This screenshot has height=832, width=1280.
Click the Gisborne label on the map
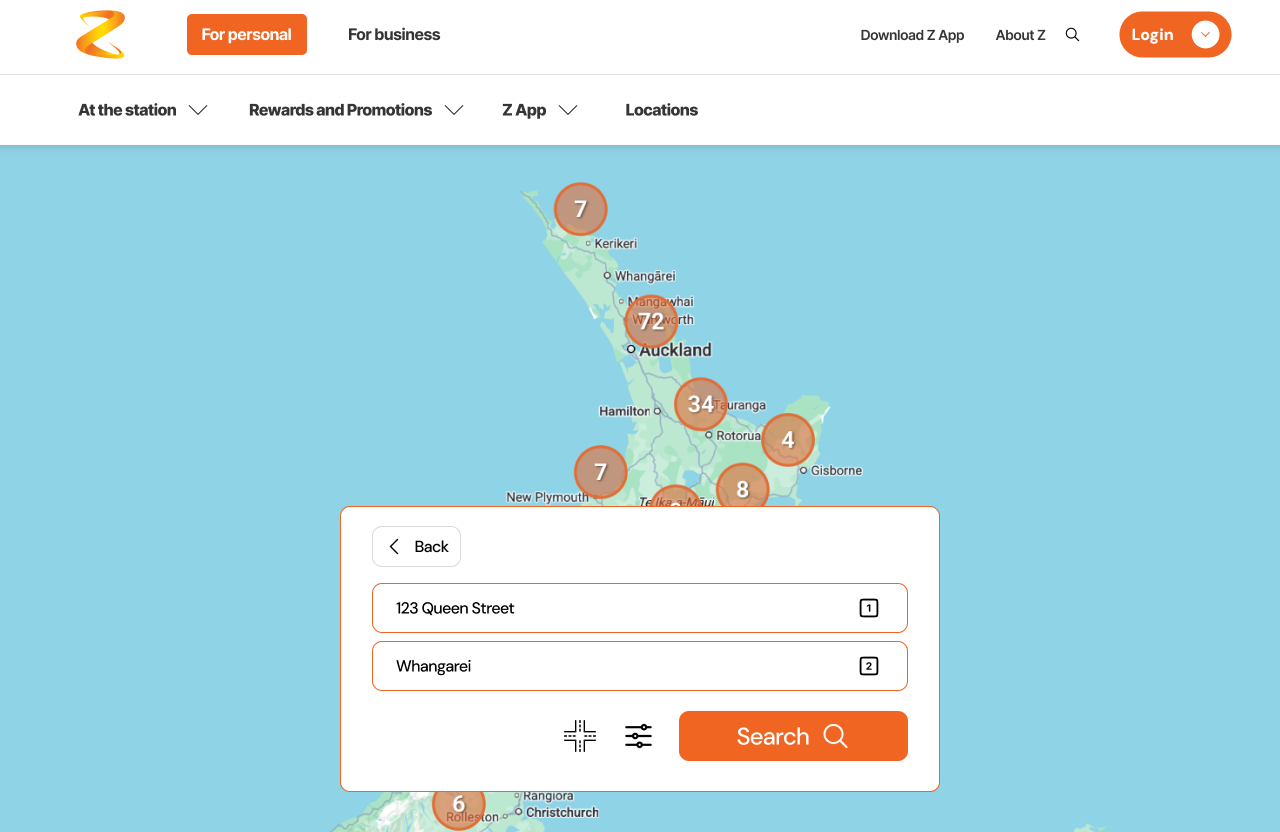point(836,471)
